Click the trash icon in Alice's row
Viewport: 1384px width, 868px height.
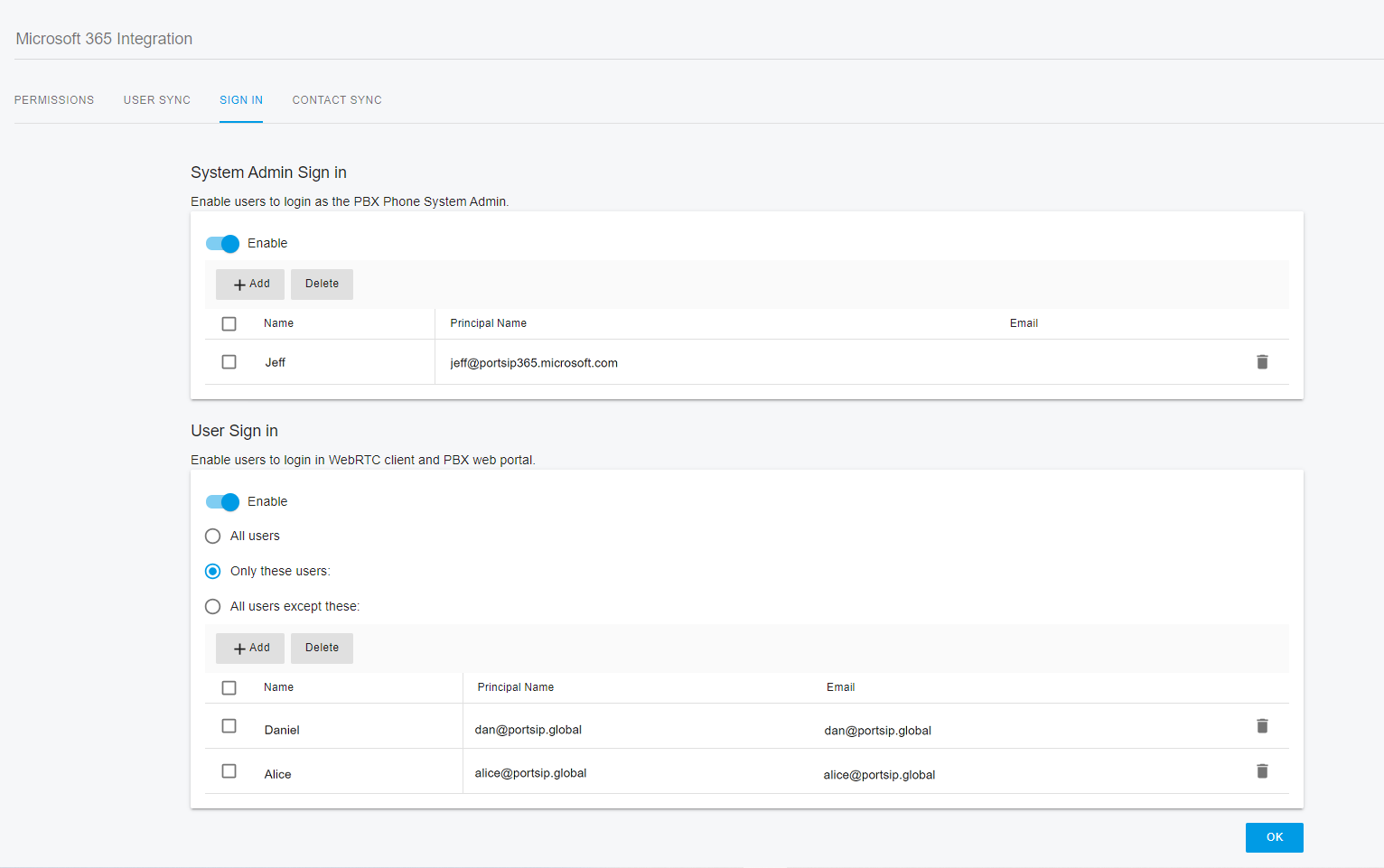click(x=1262, y=771)
